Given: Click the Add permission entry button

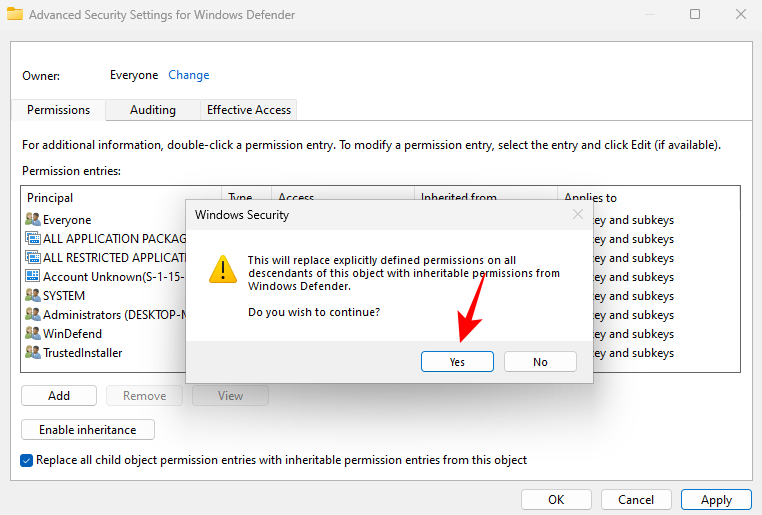Looking at the screenshot, I should (59, 396).
